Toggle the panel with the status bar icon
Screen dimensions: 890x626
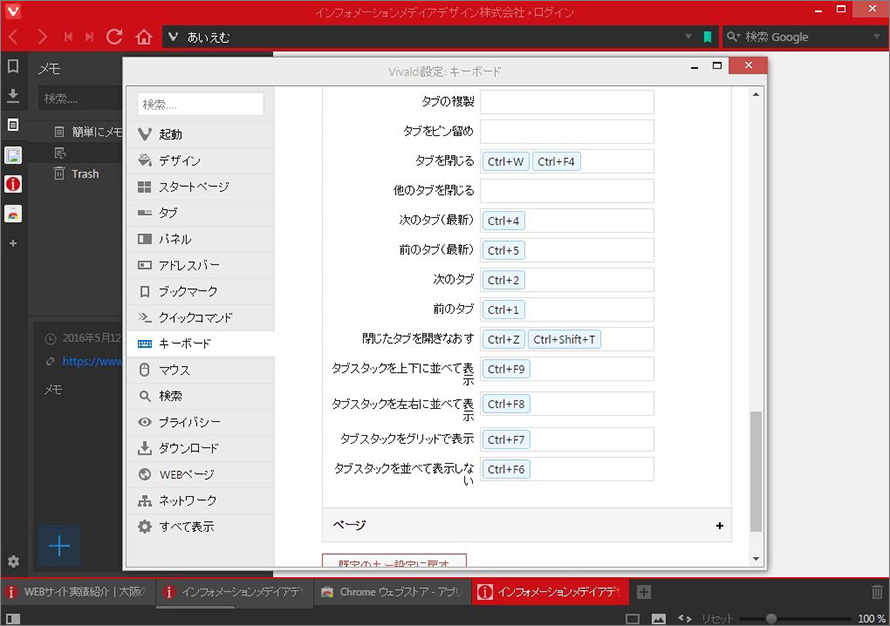coord(13,619)
